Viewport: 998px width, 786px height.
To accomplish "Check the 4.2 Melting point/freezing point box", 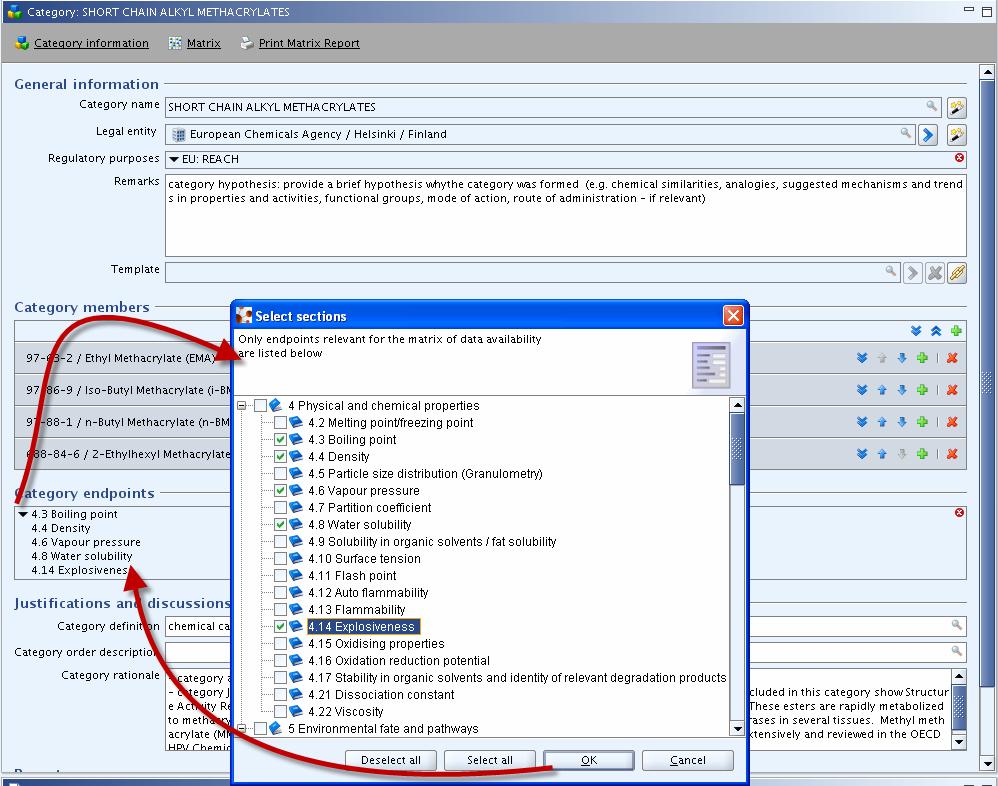I will point(280,423).
